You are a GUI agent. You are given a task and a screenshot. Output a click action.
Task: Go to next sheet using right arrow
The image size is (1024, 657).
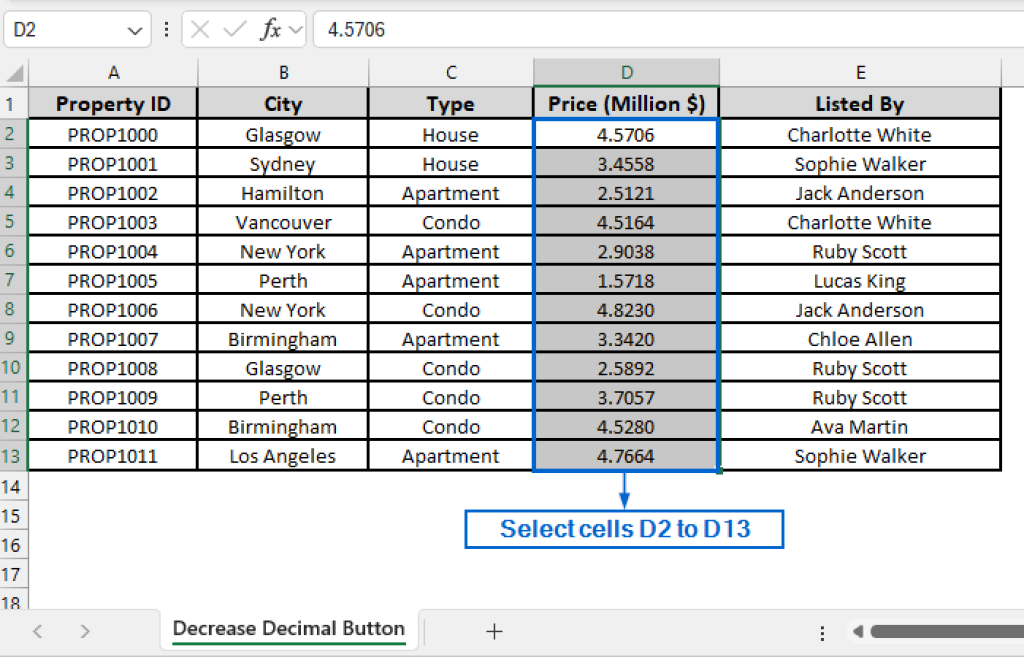coord(85,631)
